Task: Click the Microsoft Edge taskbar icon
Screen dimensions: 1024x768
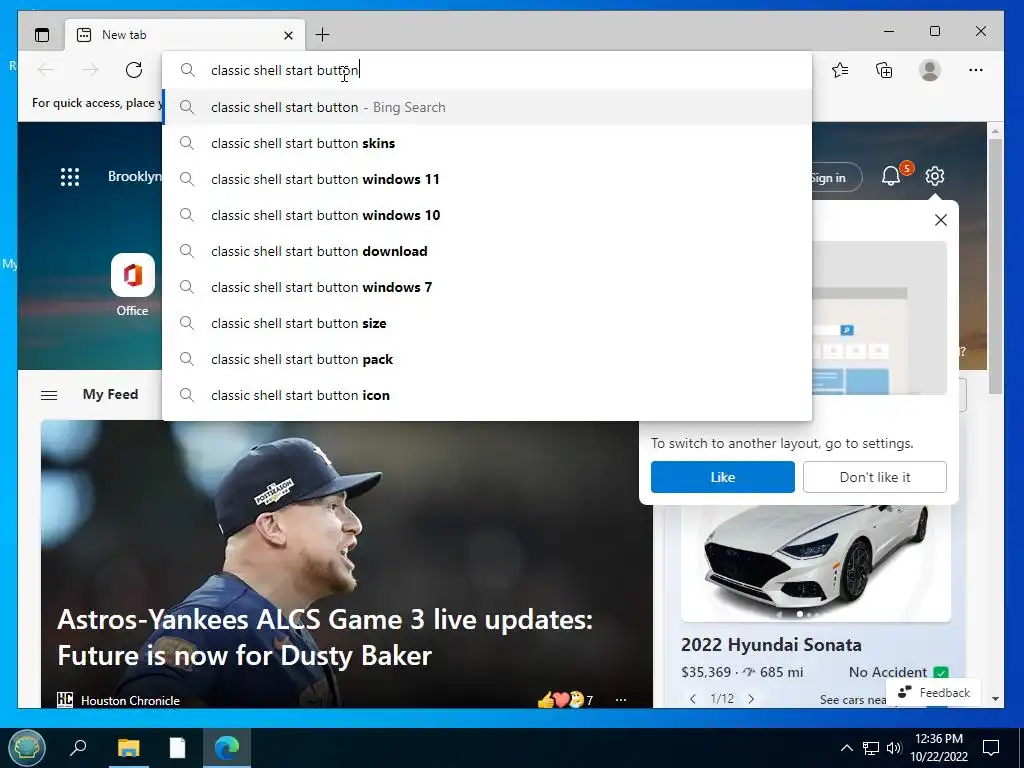Action: 227,747
